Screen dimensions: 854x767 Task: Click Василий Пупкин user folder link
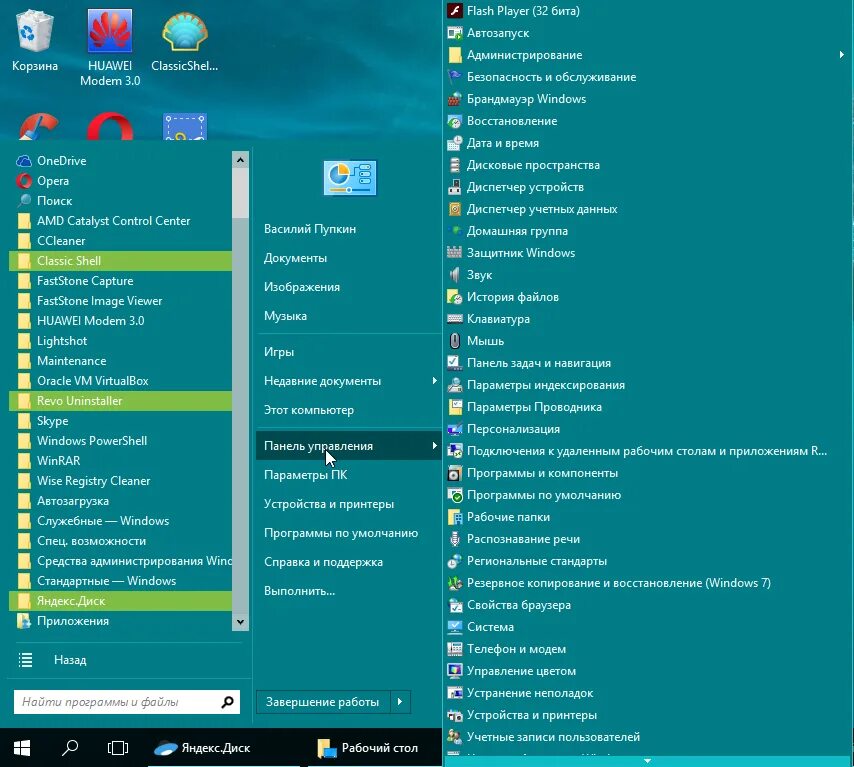click(349, 229)
